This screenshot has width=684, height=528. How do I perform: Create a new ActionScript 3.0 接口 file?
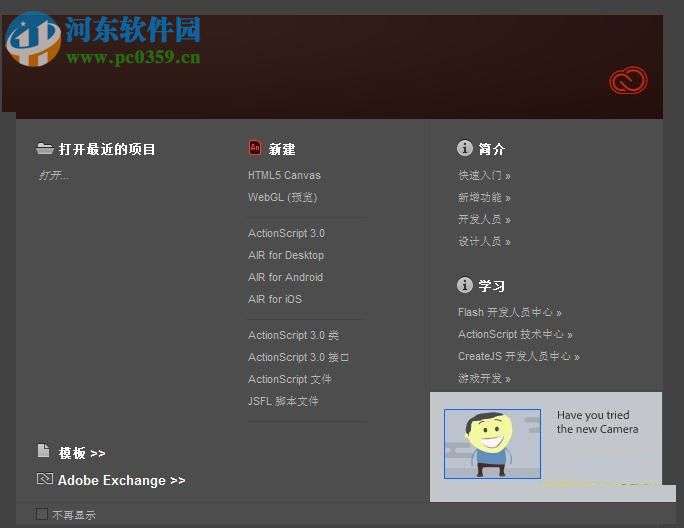[x=298, y=357]
